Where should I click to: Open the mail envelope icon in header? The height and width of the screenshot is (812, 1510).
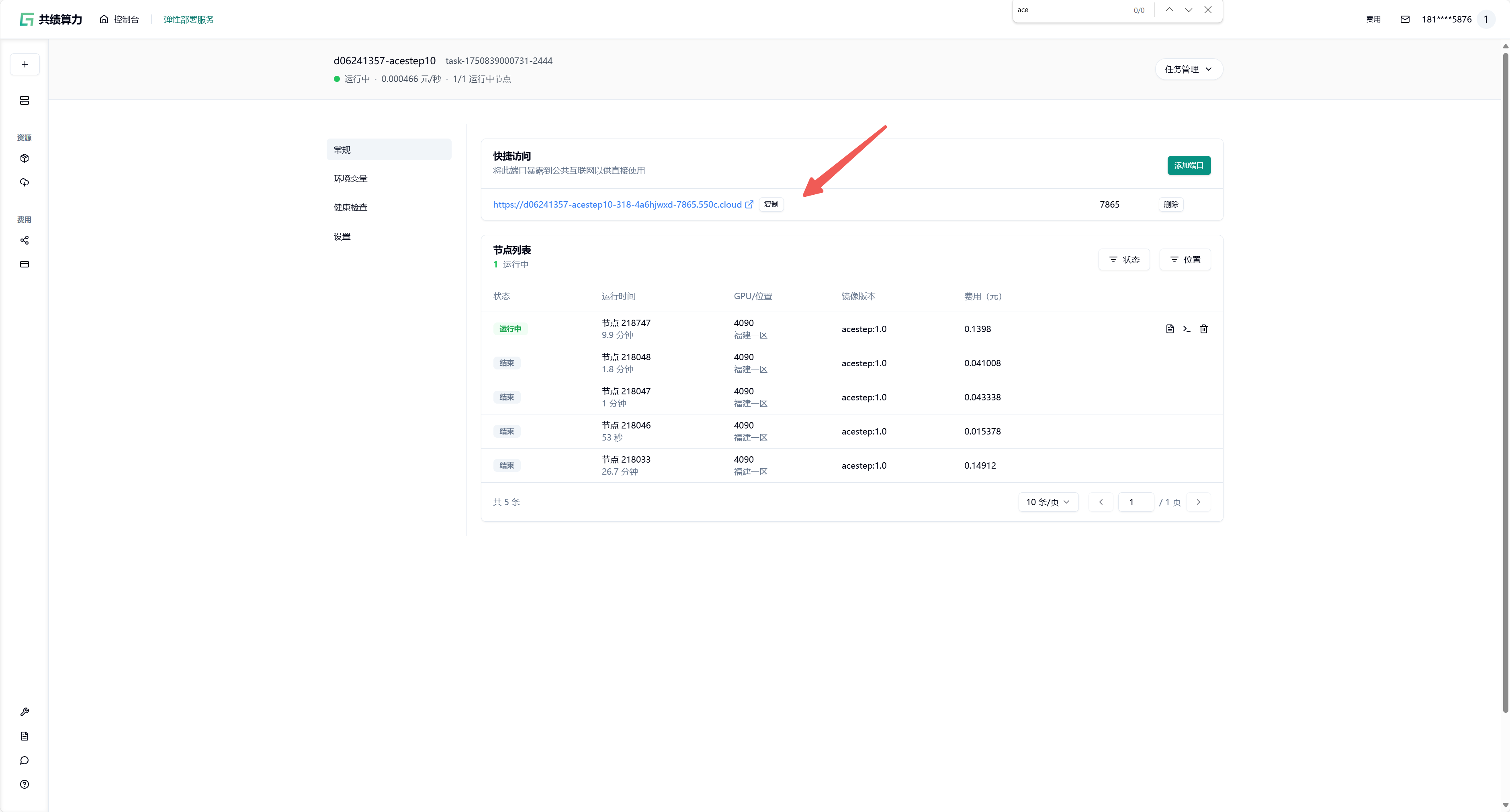click(1404, 19)
